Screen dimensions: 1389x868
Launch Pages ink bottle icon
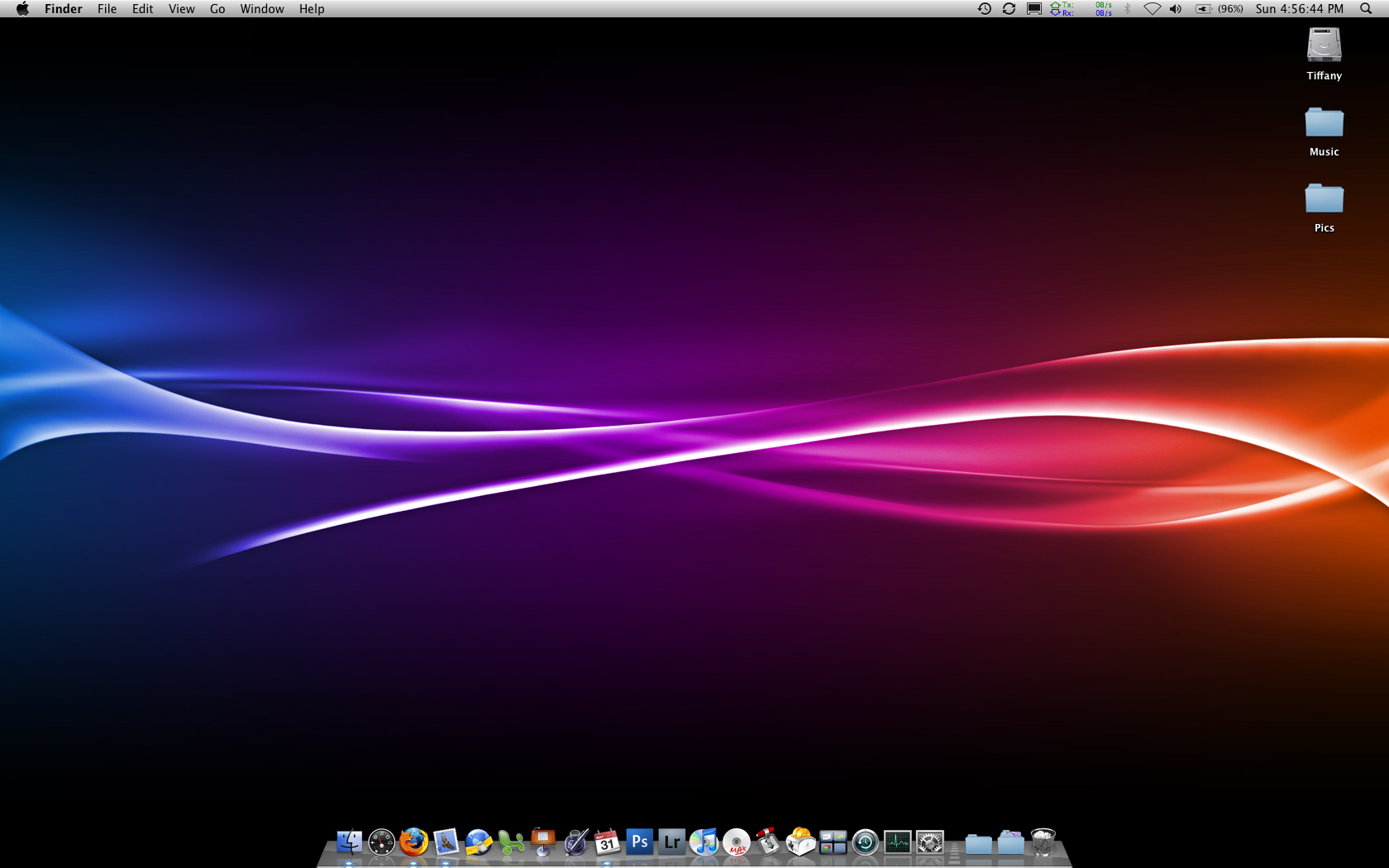pyautogui.click(x=575, y=842)
